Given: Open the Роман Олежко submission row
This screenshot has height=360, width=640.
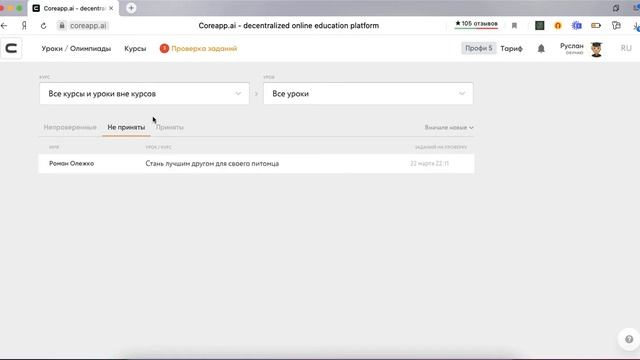Looking at the screenshot, I should [256, 164].
